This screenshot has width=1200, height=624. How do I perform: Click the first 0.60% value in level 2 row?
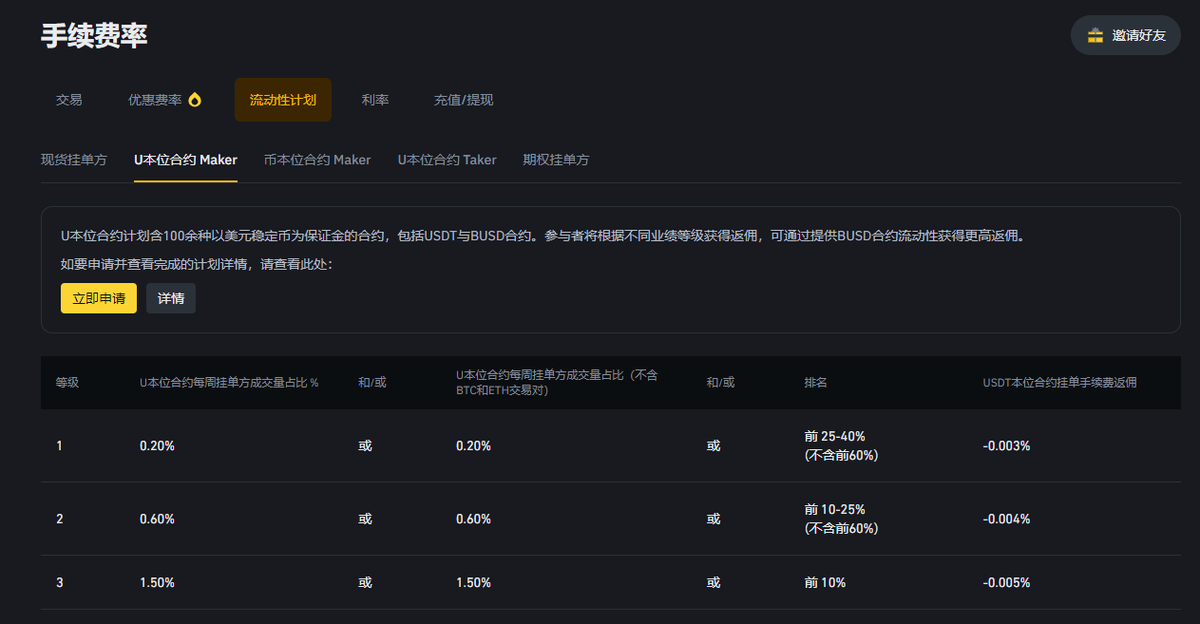tap(157, 519)
